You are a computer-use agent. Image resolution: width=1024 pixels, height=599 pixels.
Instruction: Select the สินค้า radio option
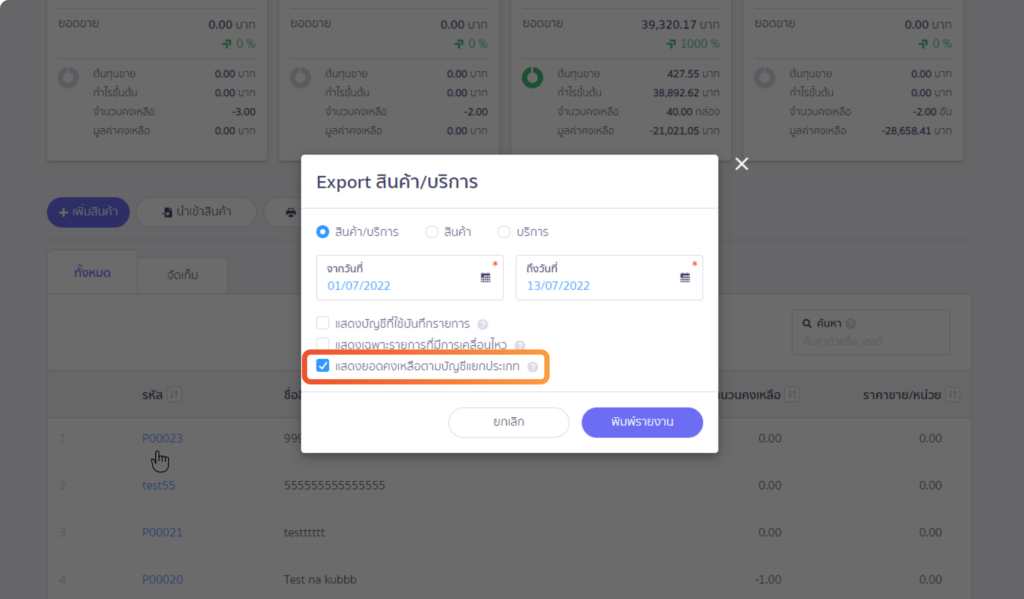click(x=432, y=232)
